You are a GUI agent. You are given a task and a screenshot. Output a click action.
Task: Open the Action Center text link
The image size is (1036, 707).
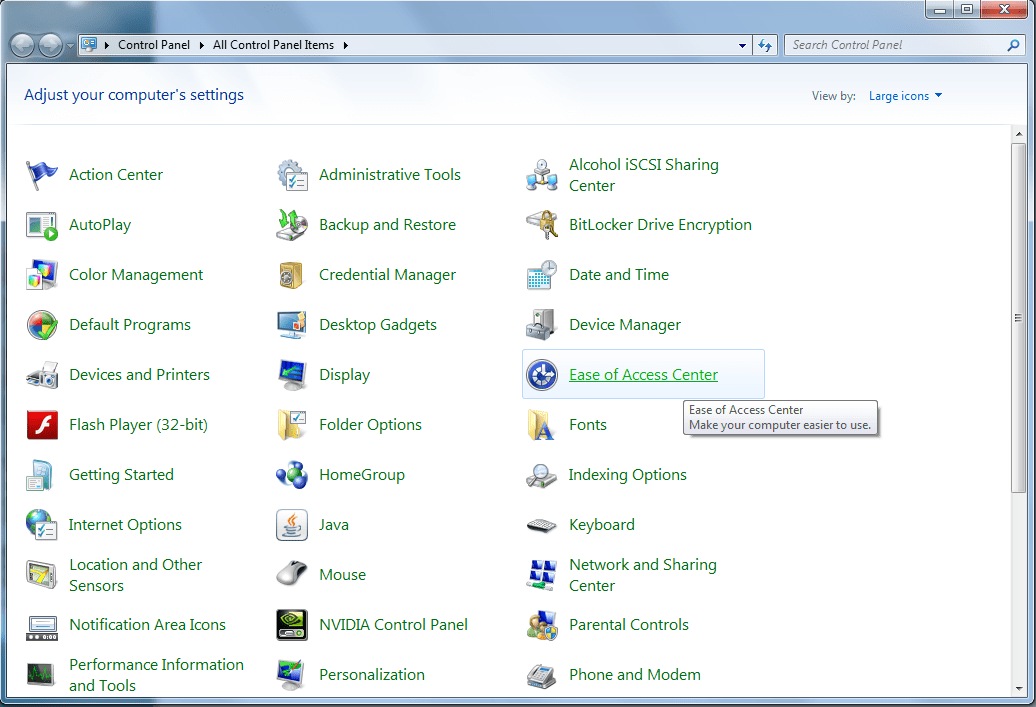(x=116, y=174)
